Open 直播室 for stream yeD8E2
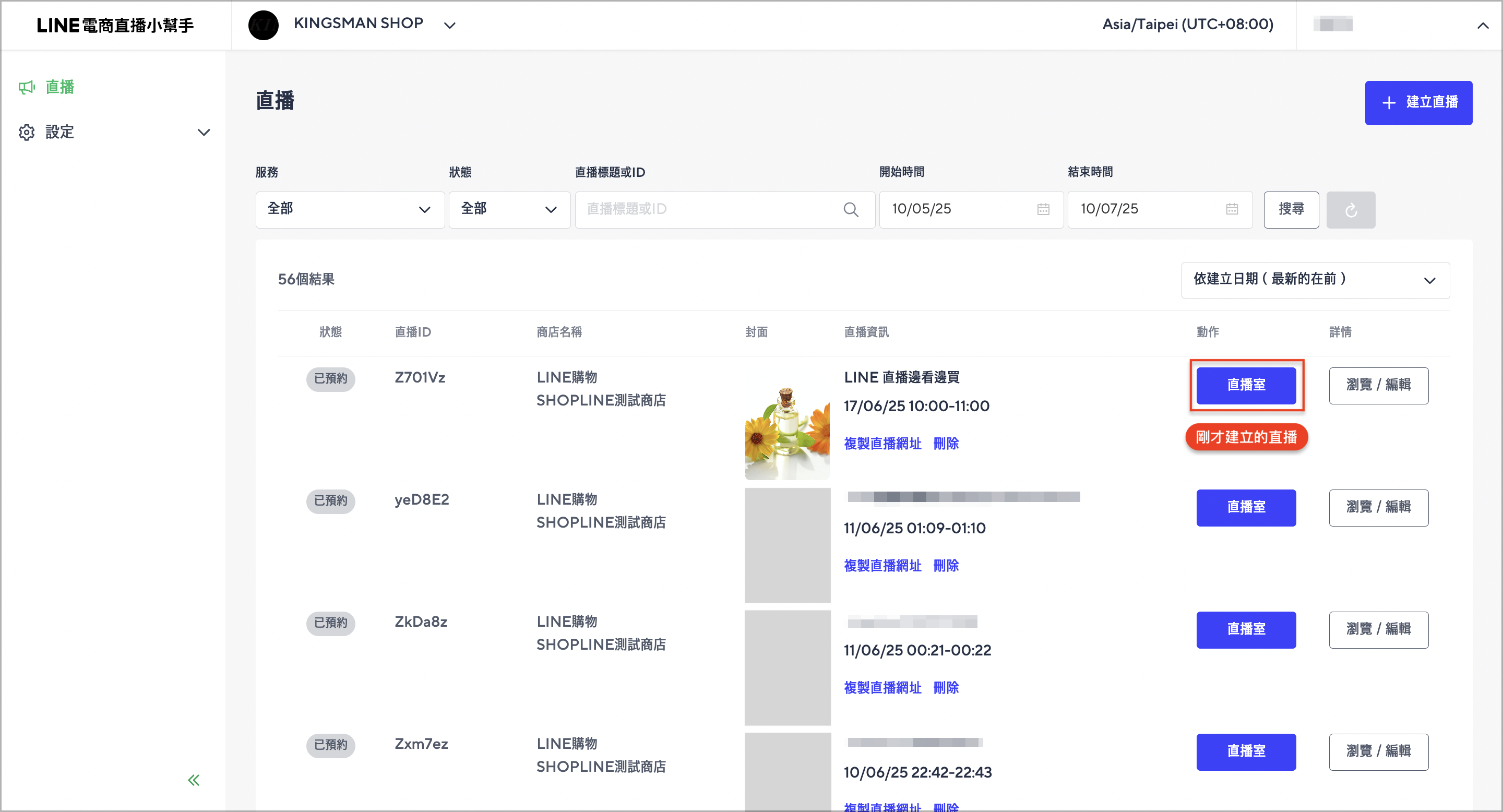Screen dimensions: 1503x812 coord(1246,507)
